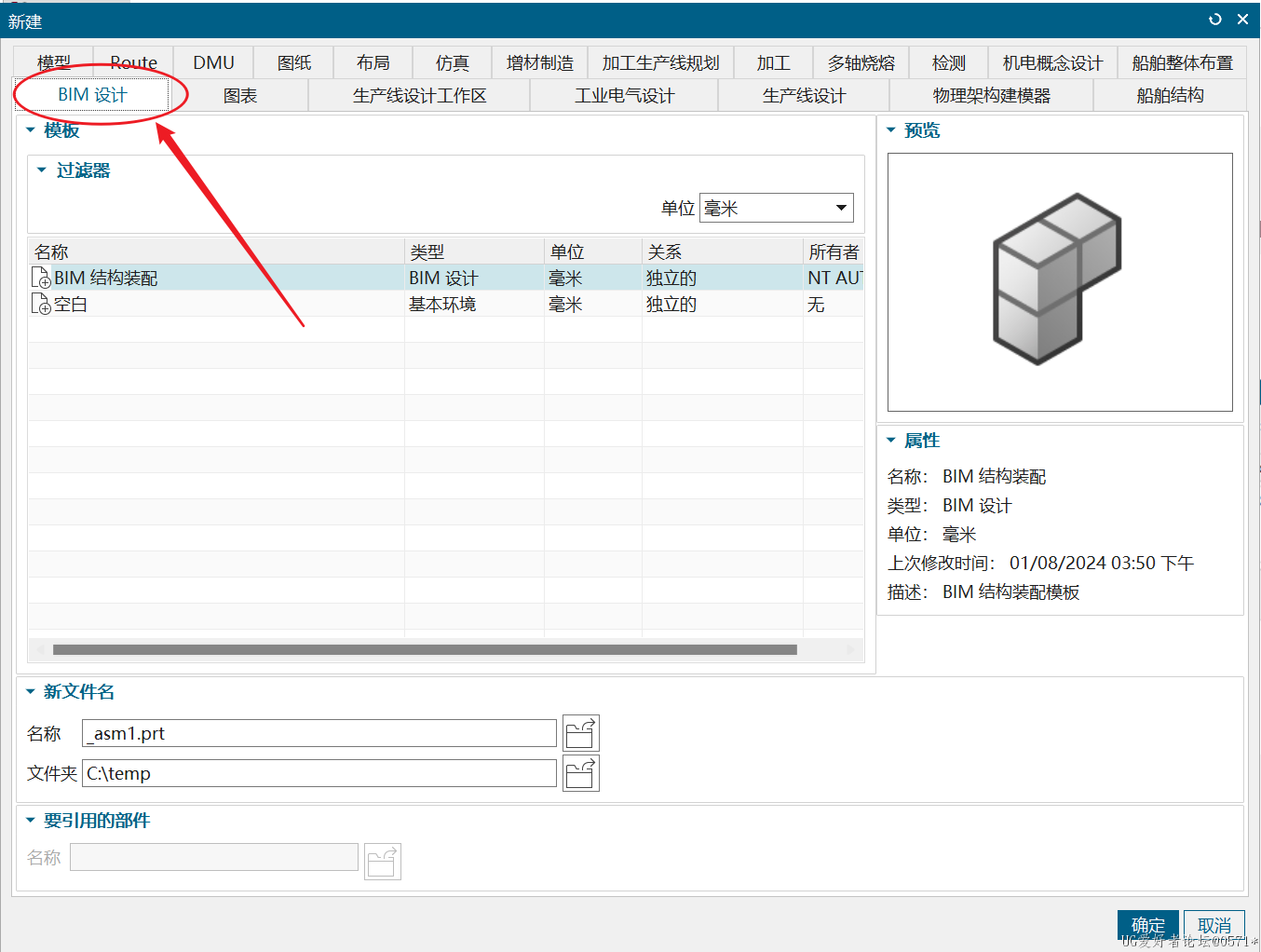Viewport: 1261px width, 952px height.
Task: Select the BIM 结构装配 template row
Action: (x=446, y=278)
